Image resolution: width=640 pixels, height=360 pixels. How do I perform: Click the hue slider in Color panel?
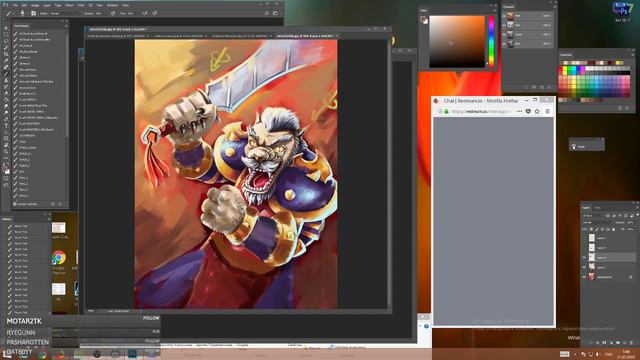(x=491, y=41)
